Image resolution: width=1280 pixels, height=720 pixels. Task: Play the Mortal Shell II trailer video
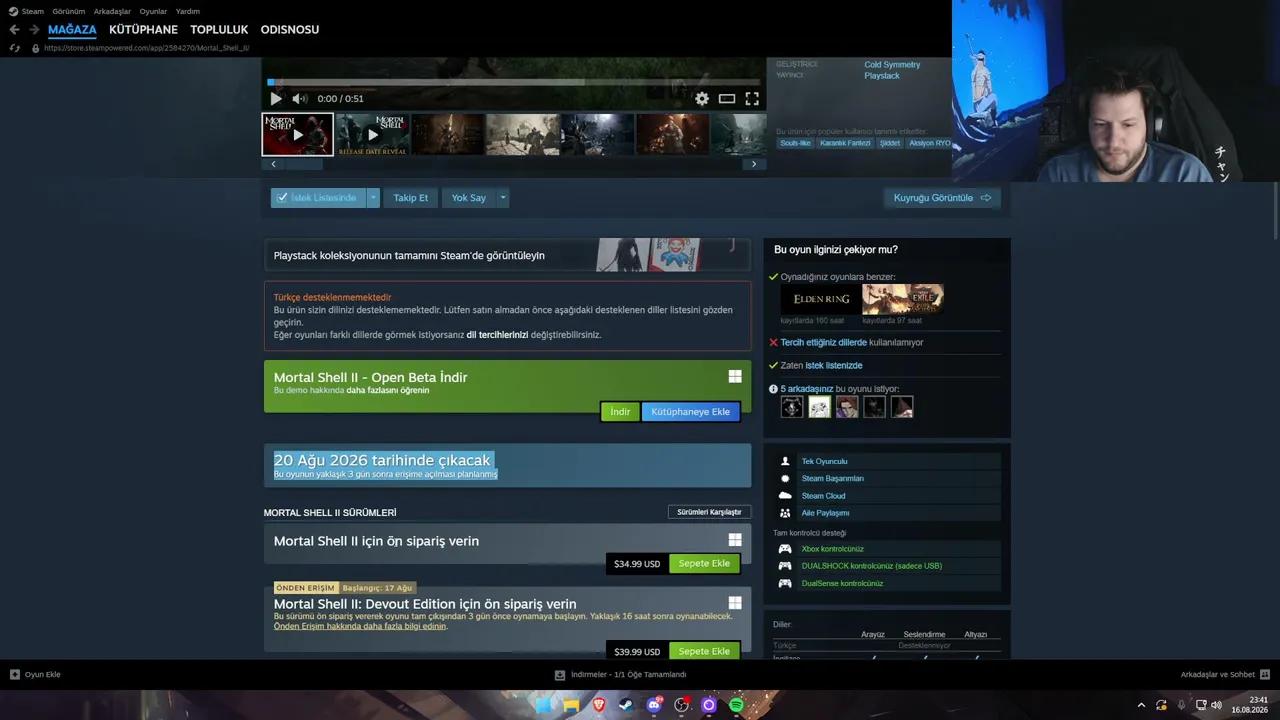coord(276,99)
